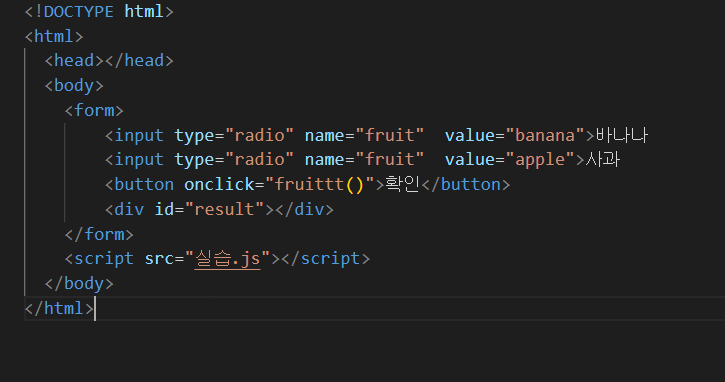
Task: Click the 확인 button text
Action: [402, 184]
